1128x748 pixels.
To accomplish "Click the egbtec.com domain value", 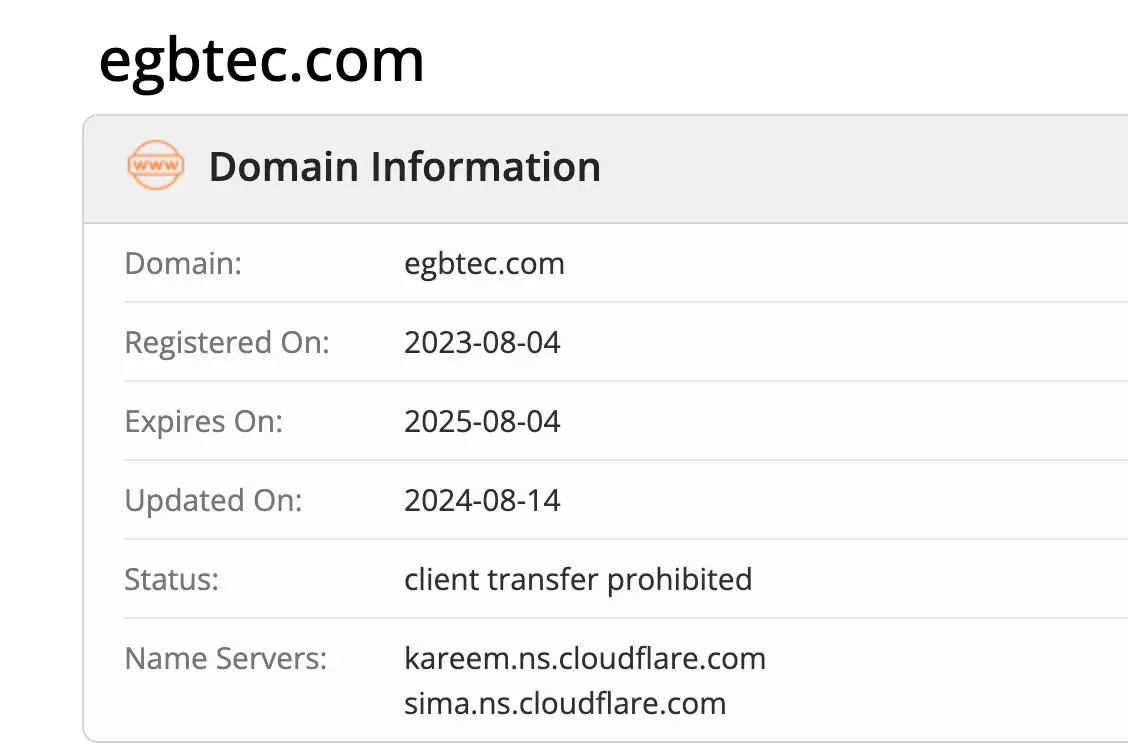I will 484,264.
